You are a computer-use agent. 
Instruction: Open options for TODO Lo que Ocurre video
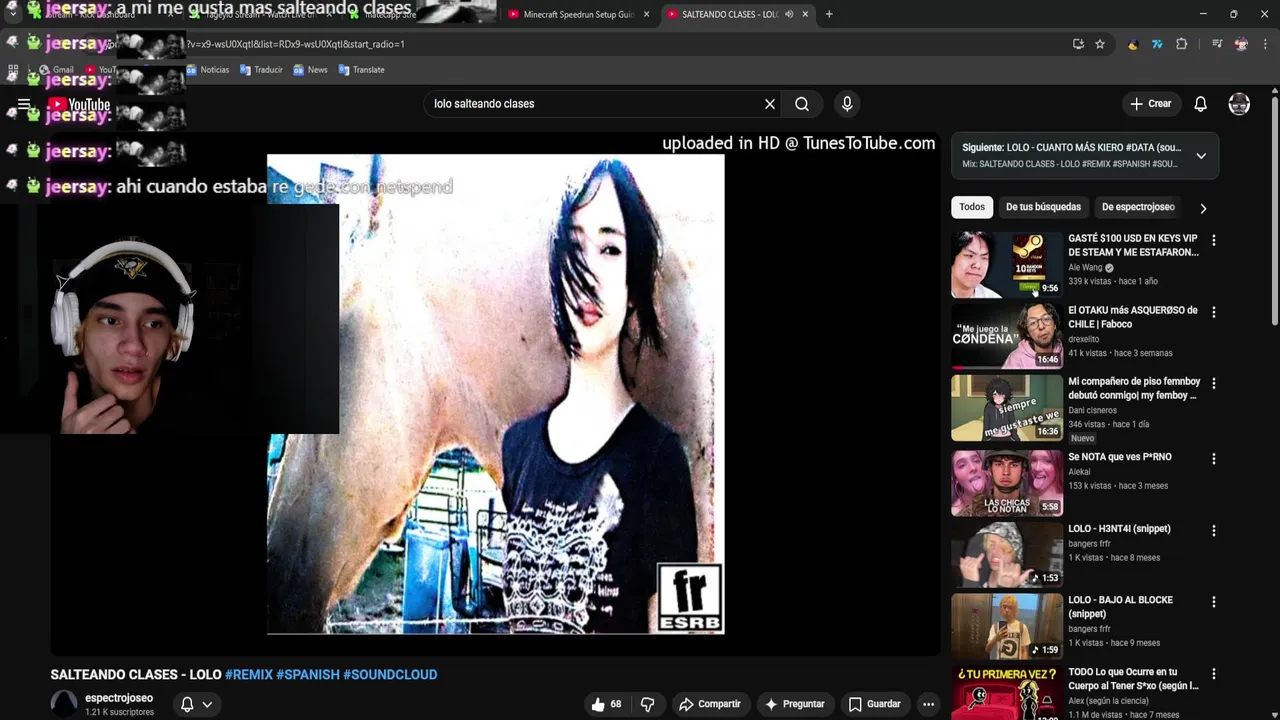[1213, 673]
